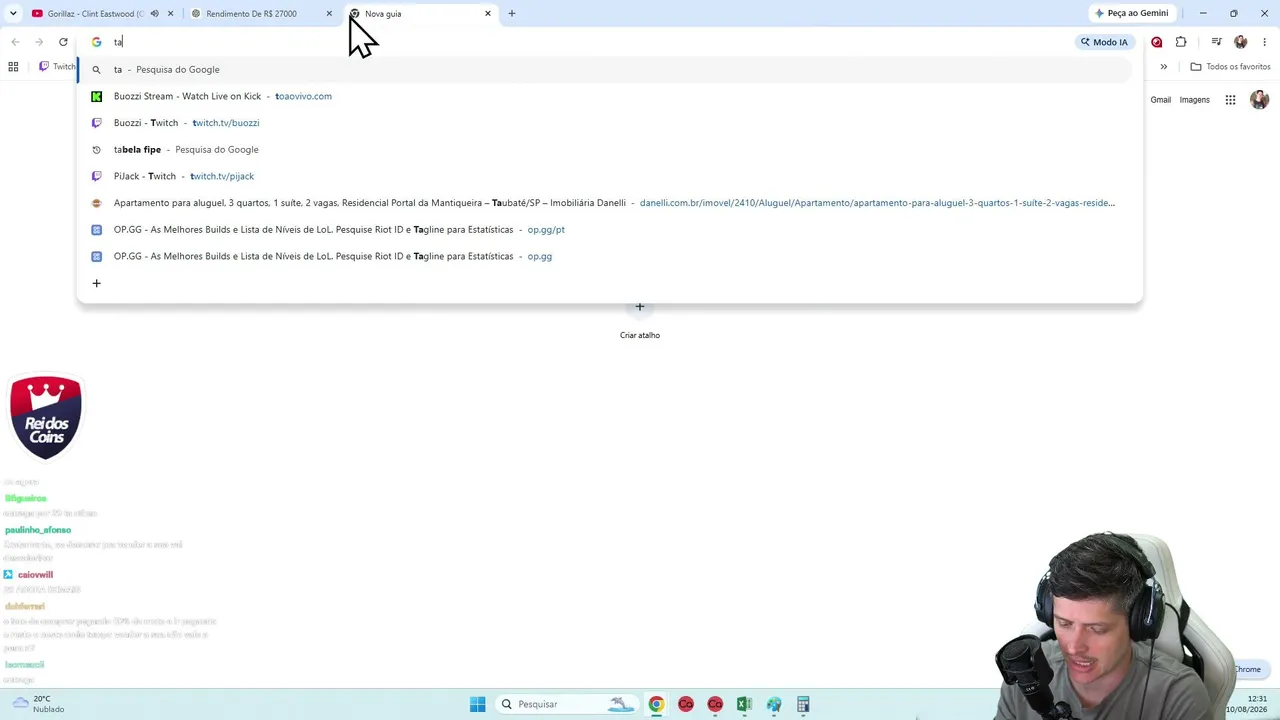Switch to the Gorillaz - Clint Eastwood tab
The height and width of the screenshot is (720, 1280).
tap(95, 13)
